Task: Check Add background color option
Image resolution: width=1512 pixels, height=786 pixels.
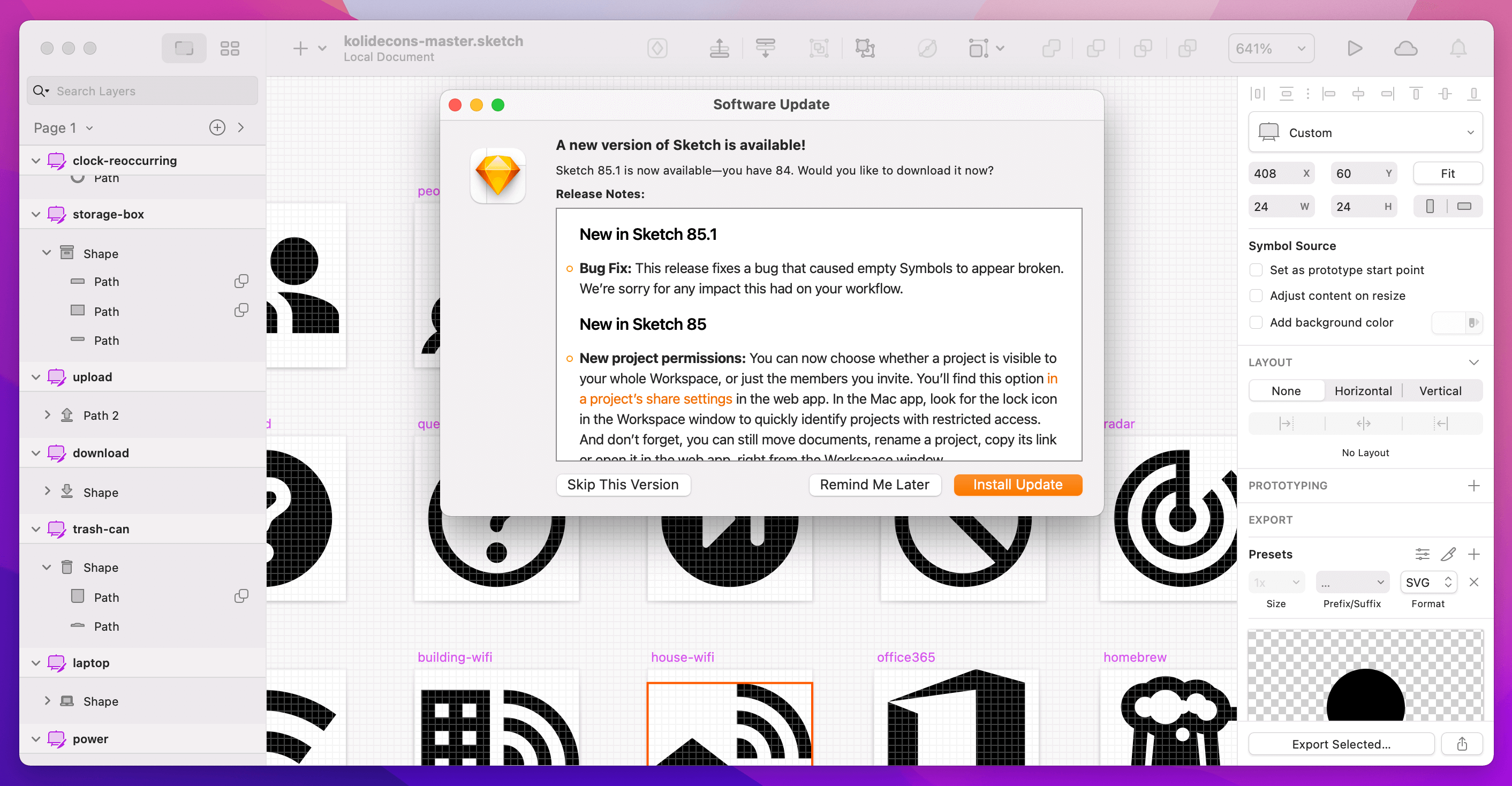Action: click(x=1256, y=322)
